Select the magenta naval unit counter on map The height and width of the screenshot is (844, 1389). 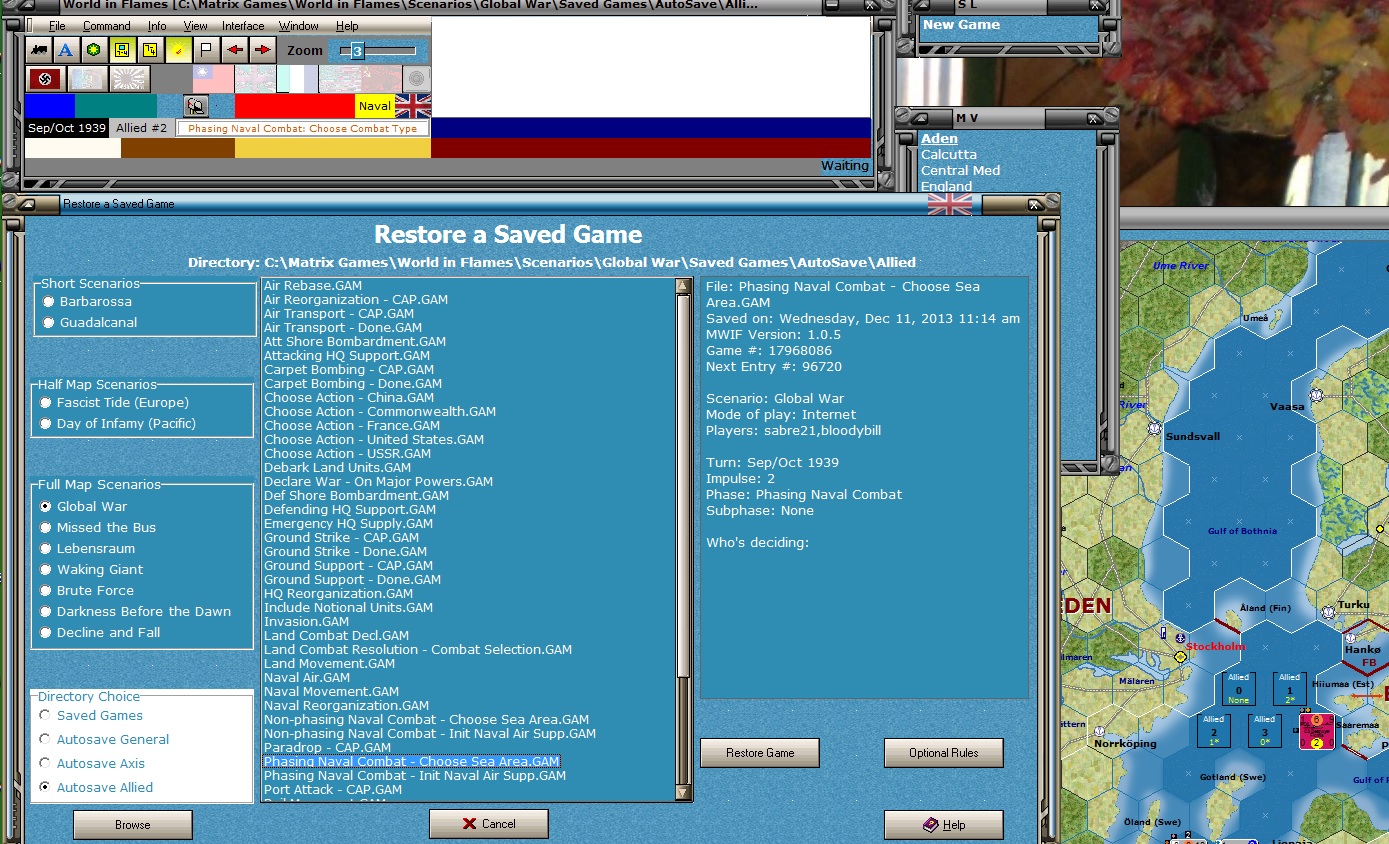tap(1316, 731)
